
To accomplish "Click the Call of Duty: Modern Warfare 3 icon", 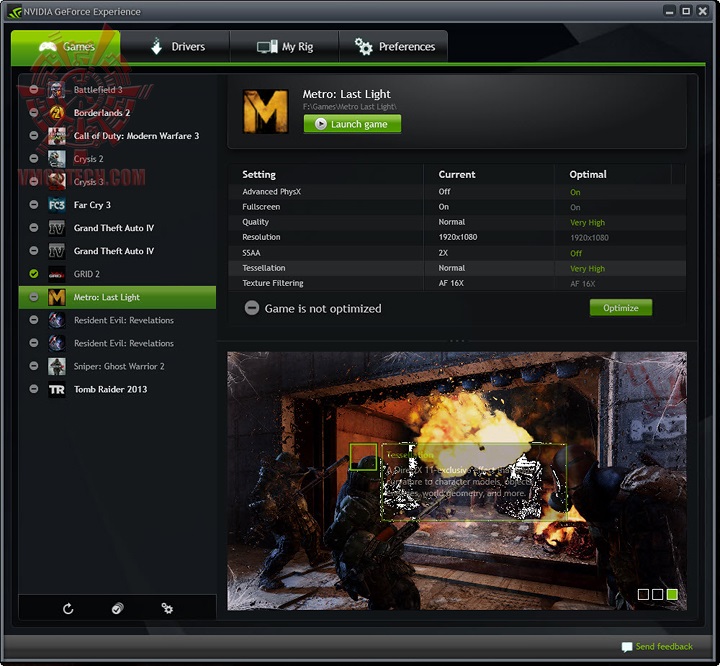I will click(x=56, y=136).
